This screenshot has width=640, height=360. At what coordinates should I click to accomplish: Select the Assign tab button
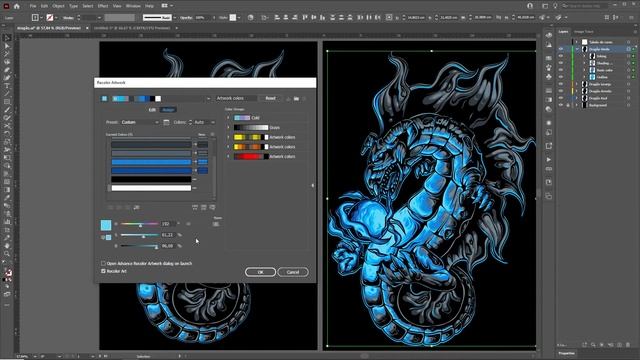(168, 110)
